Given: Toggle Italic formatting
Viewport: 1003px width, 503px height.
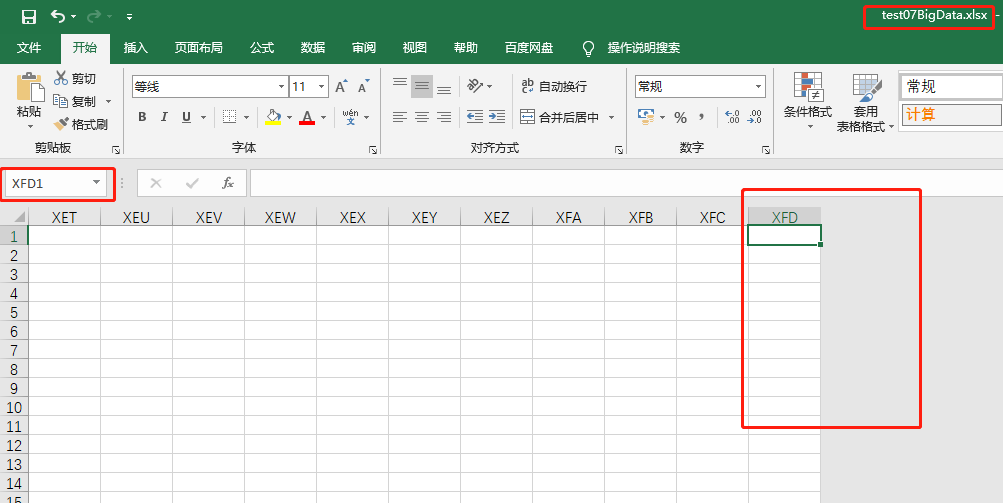Looking at the screenshot, I should pyautogui.click(x=164, y=117).
